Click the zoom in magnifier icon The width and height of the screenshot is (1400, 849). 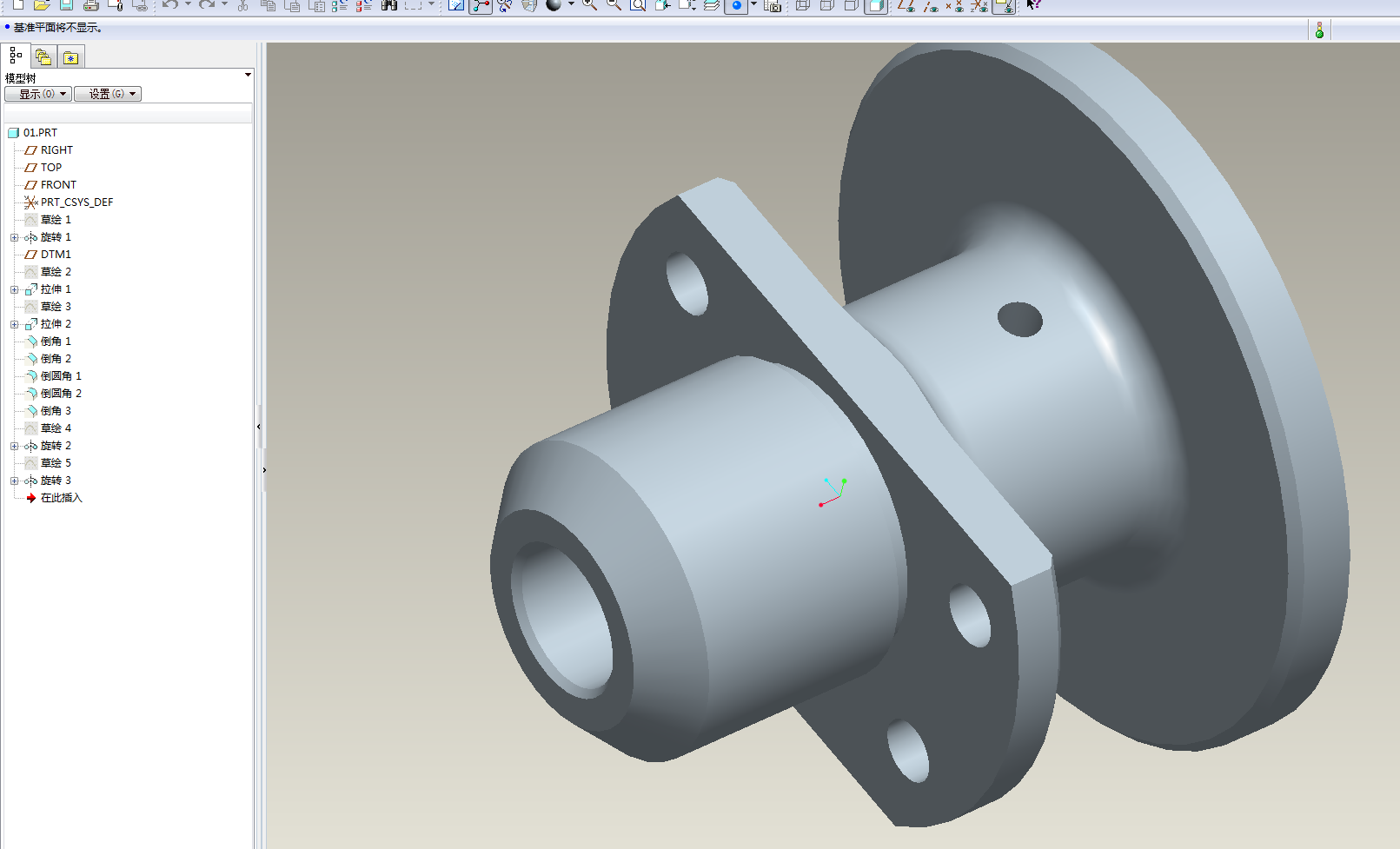589,5
